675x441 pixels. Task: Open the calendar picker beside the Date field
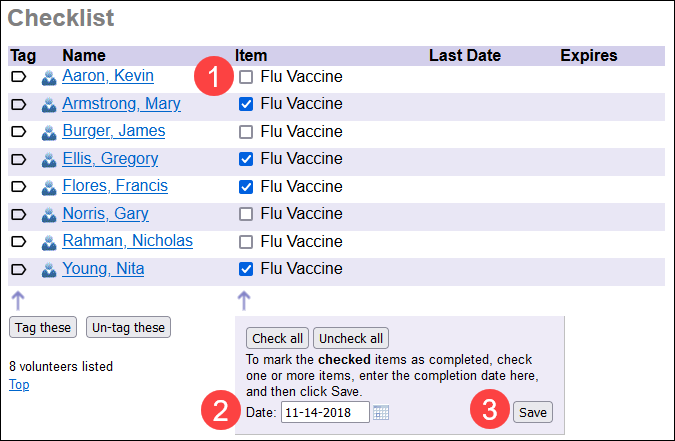[x=381, y=412]
